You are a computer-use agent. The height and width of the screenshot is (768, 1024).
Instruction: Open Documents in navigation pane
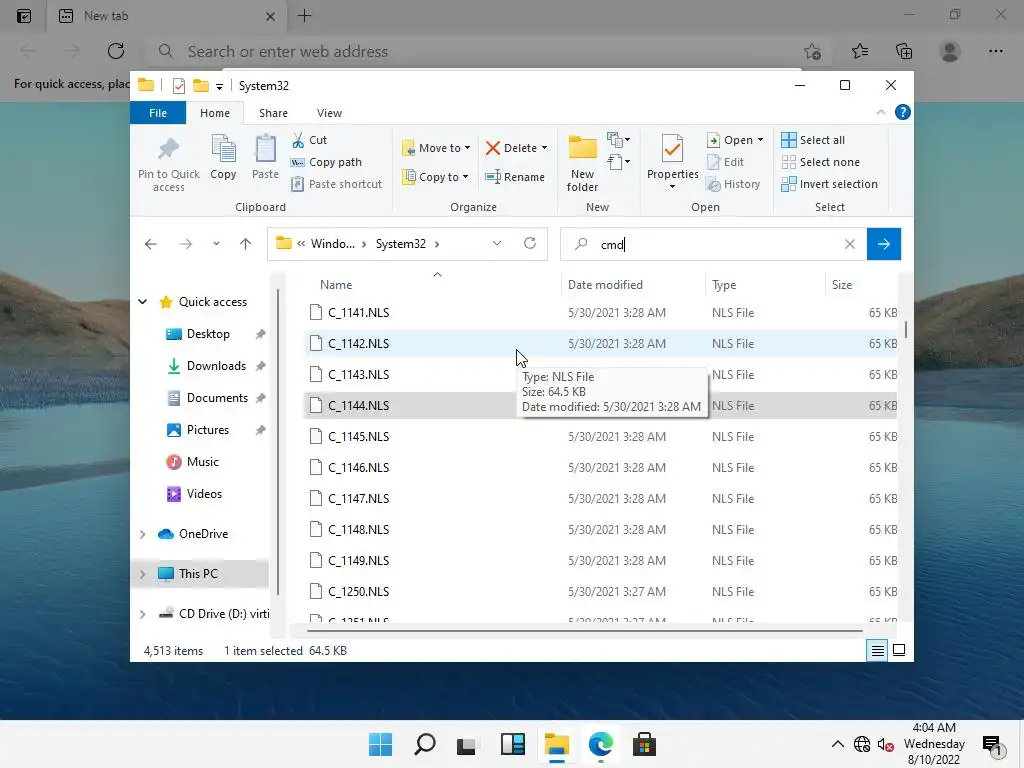(x=217, y=398)
